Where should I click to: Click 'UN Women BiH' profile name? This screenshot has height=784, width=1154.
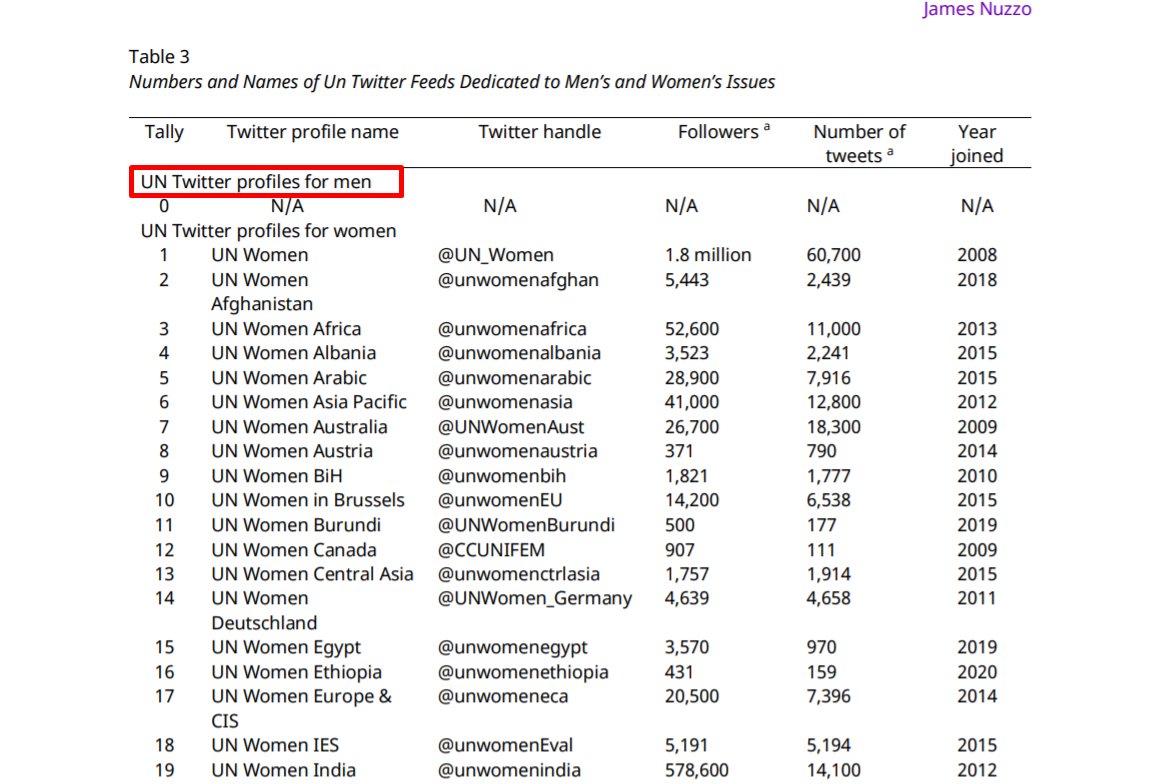(x=277, y=476)
